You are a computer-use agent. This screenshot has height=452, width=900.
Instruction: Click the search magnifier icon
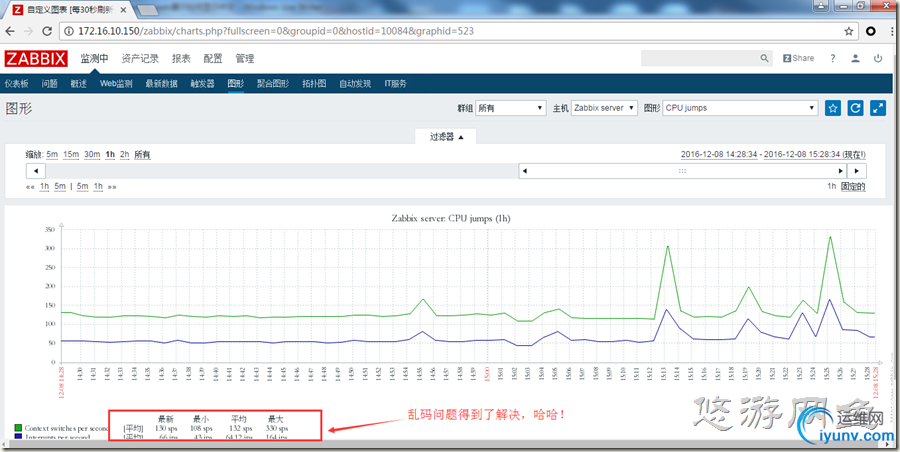coord(764,58)
